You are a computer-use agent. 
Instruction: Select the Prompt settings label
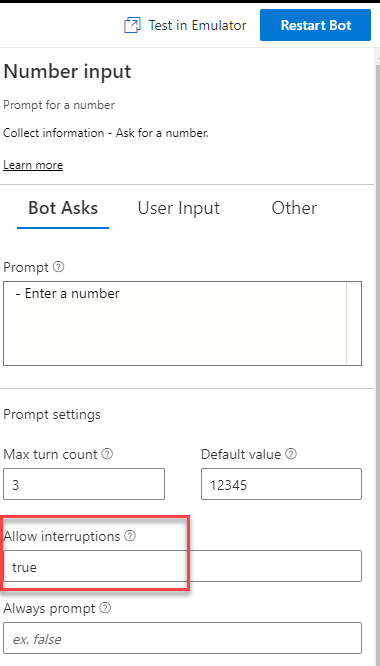point(52,414)
